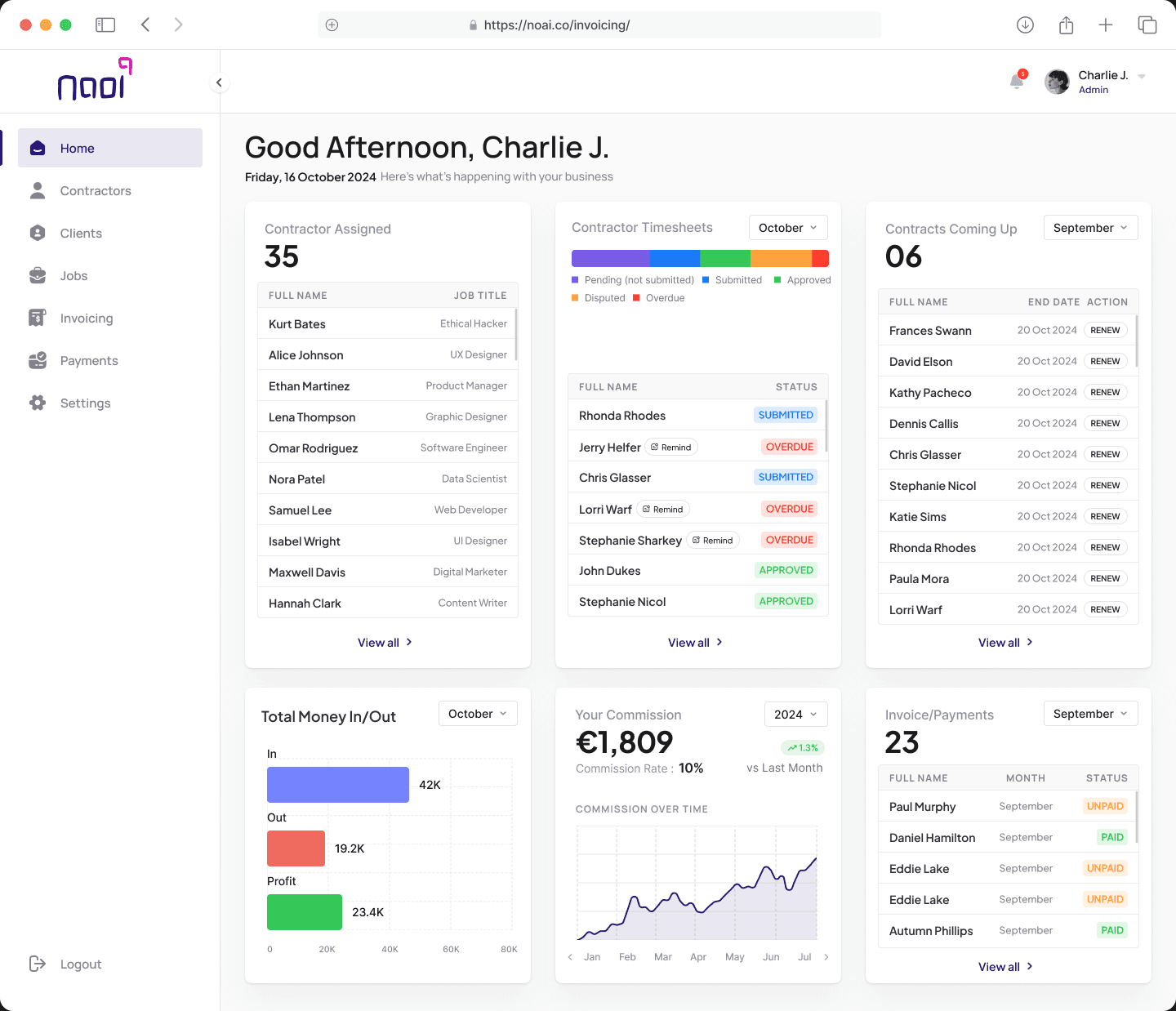Renew David Elson's contract
This screenshot has height=1011, width=1176.
(x=1105, y=361)
